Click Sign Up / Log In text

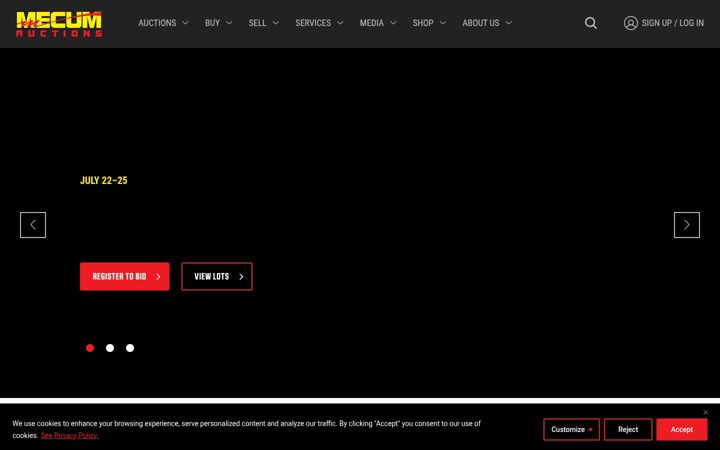coord(673,23)
